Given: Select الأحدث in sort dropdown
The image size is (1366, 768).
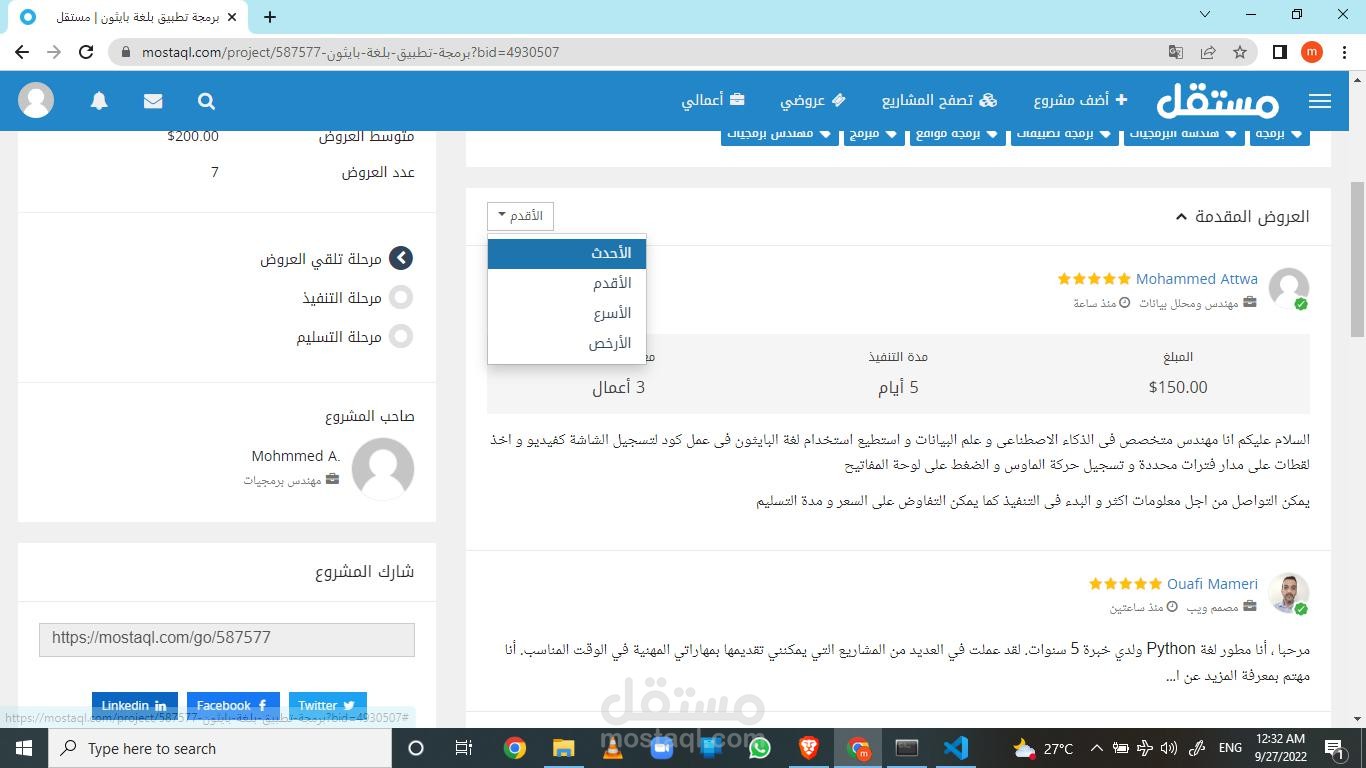Looking at the screenshot, I should click(x=567, y=253).
